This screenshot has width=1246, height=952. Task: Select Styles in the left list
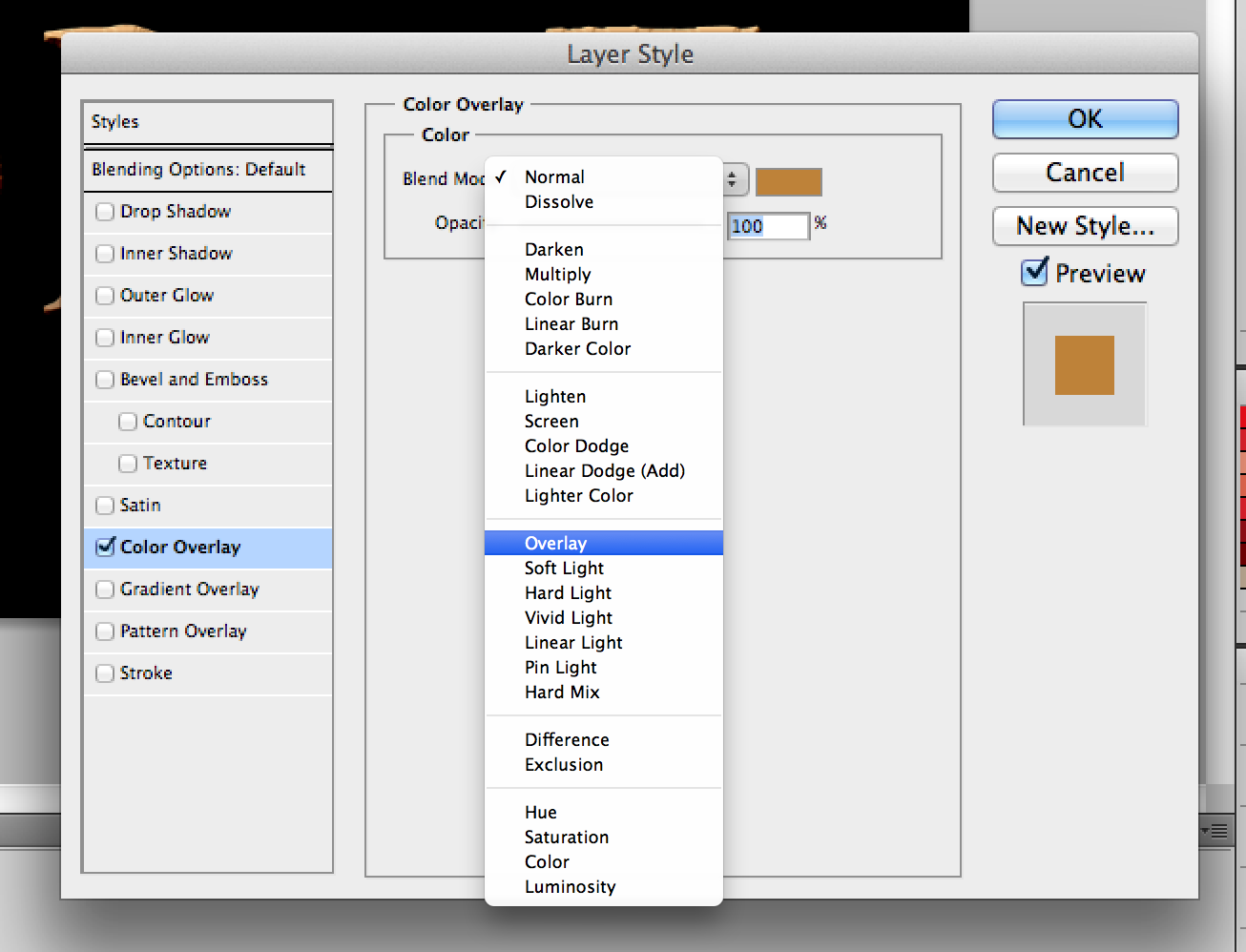pyautogui.click(x=208, y=122)
